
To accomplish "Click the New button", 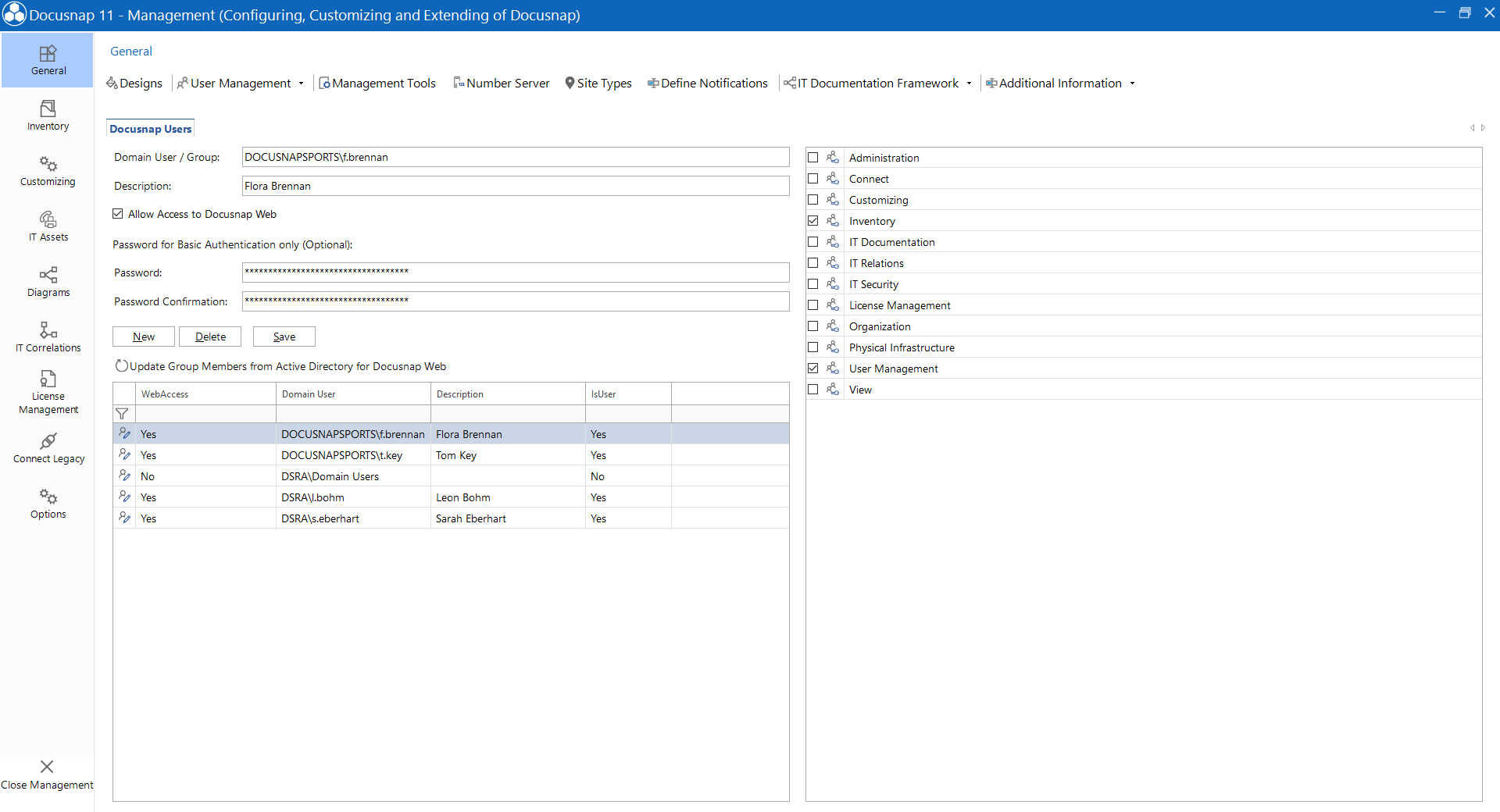I will (x=143, y=337).
